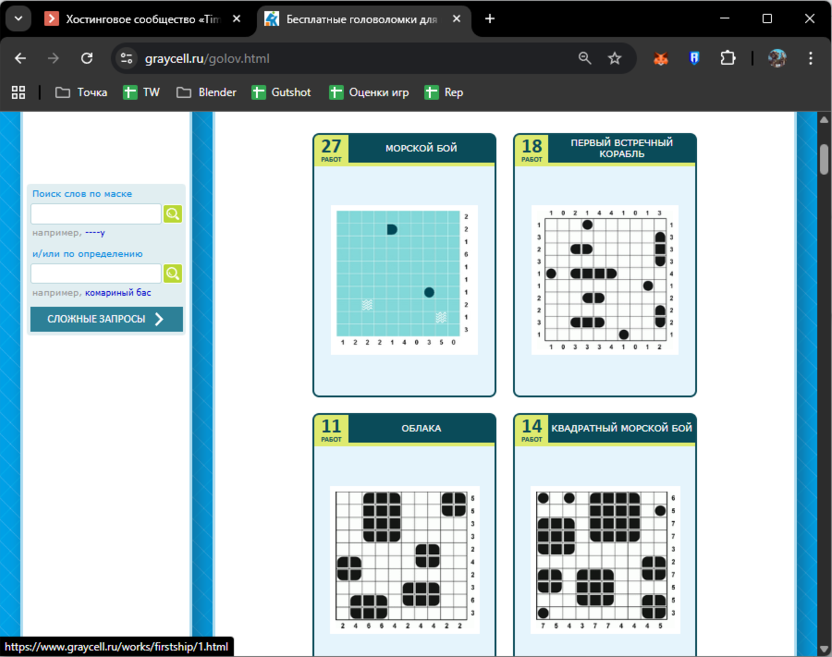Switch to the Бесплатные головоломки tab
The width and height of the screenshot is (832, 657).
[x=362, y=19]
